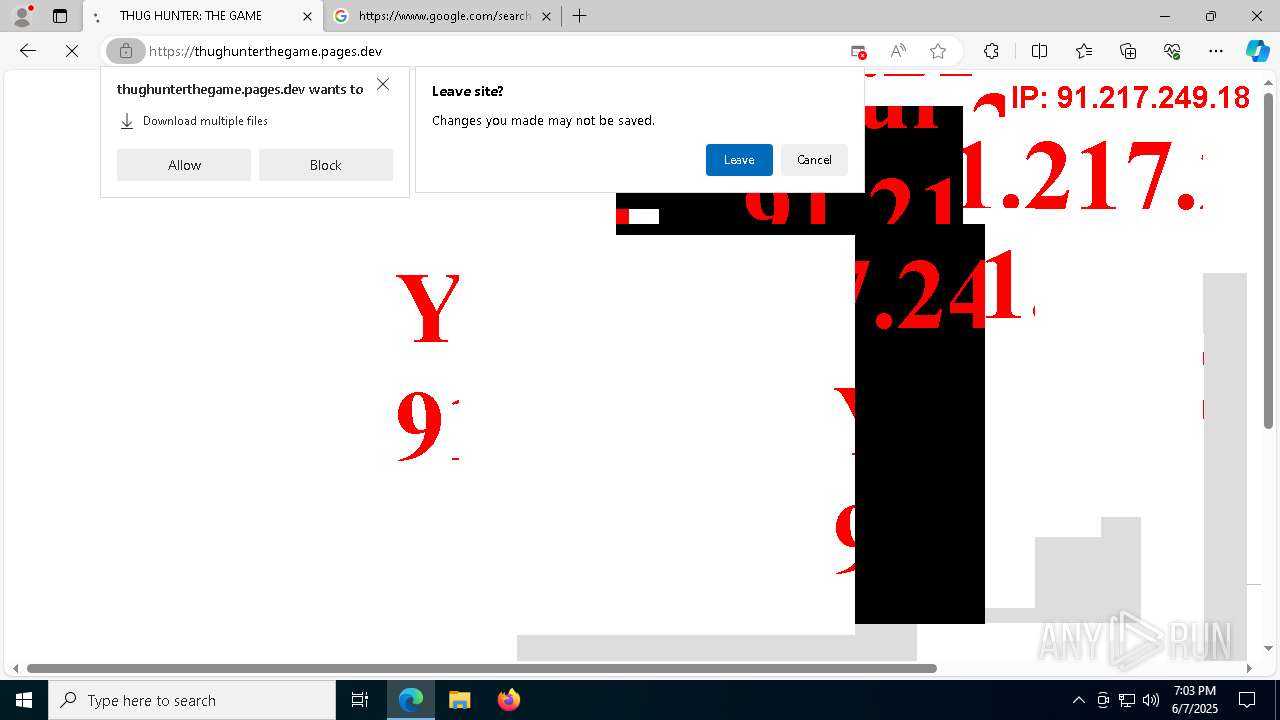The image size is (1280, 720).
Task: Click the IP: 91.217.249.18 text
Action: click(x=1130, y=97)
